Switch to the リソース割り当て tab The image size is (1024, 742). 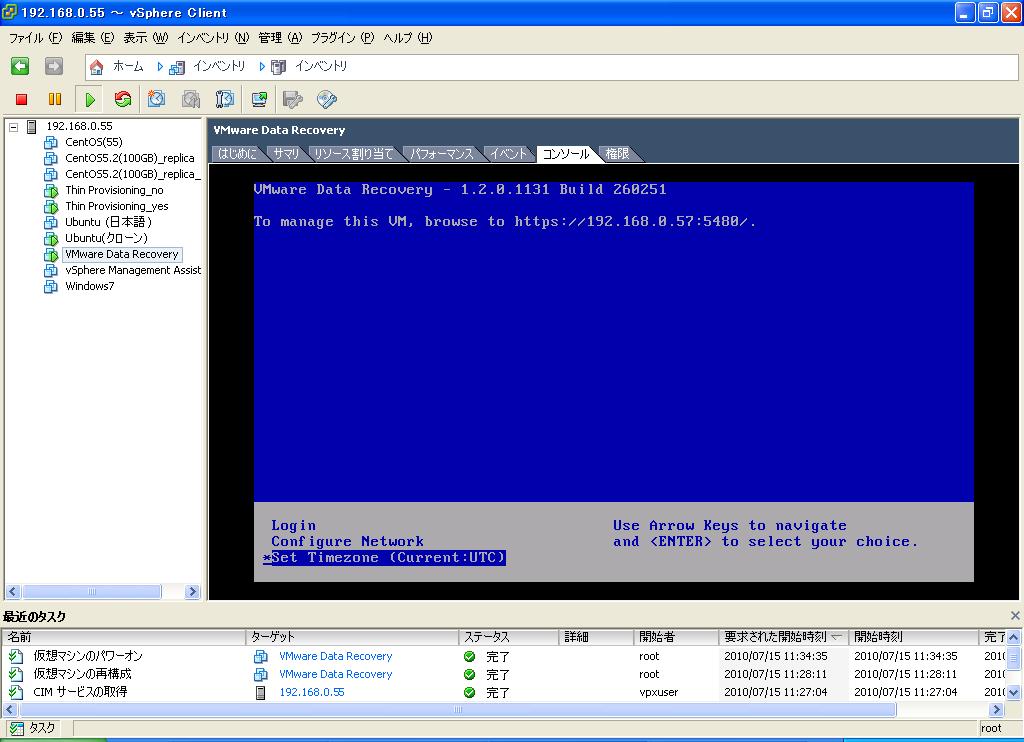[x=353, y=153]
